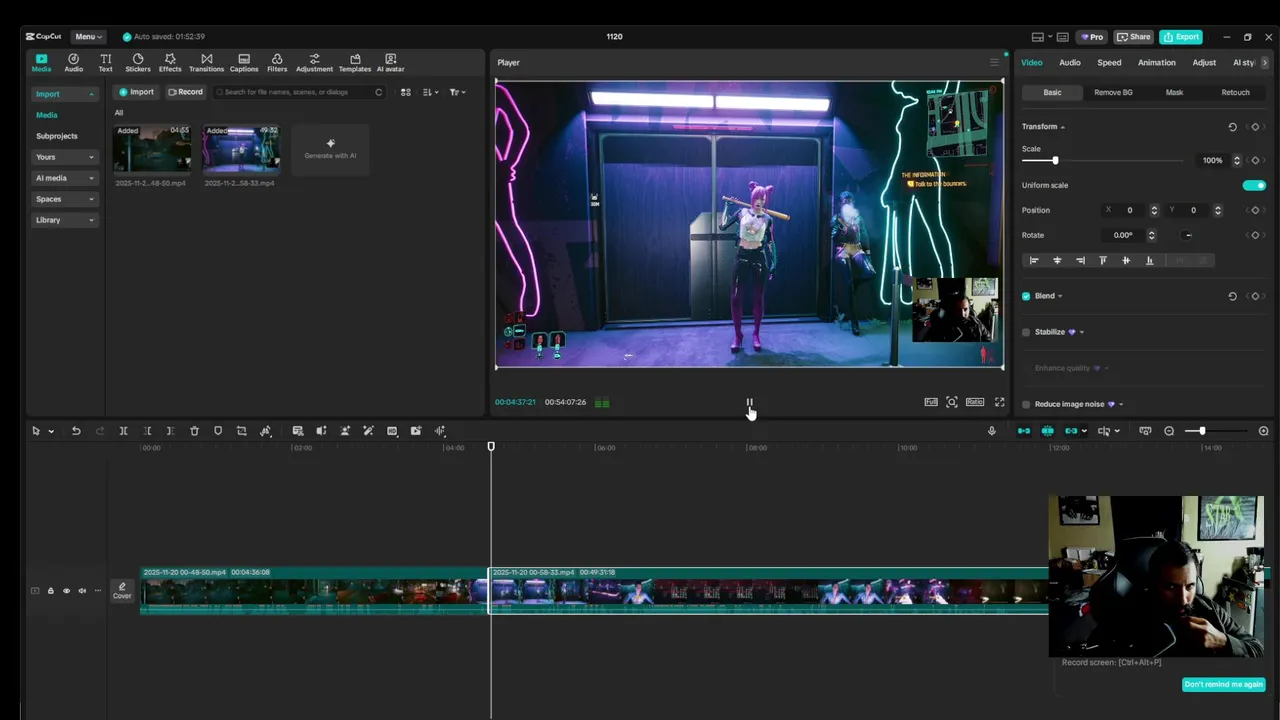
Task: Open the Templates panel
Action: (x=355, y=63)
